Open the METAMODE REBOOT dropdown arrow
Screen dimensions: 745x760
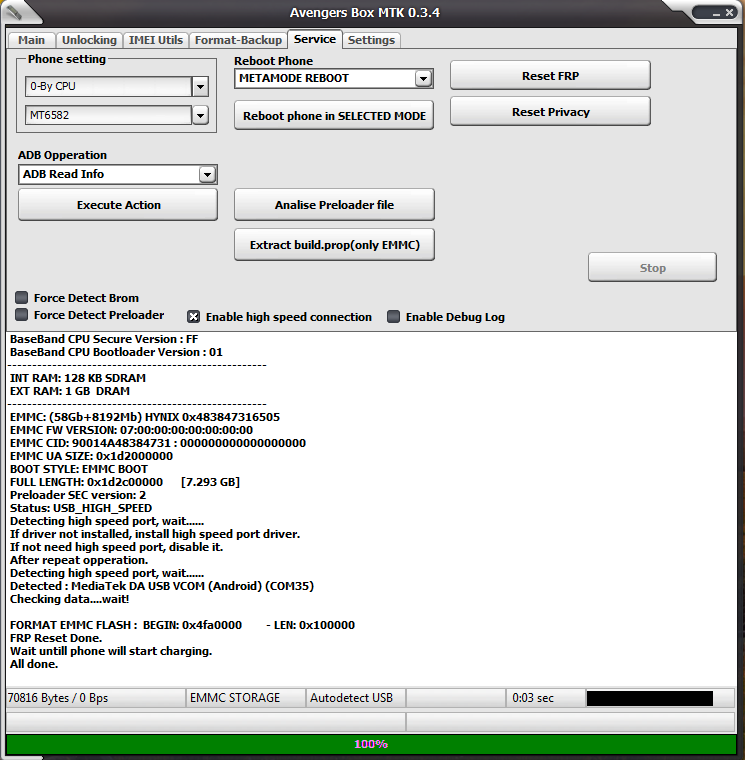pyautogui.click(x=423, y=79)
